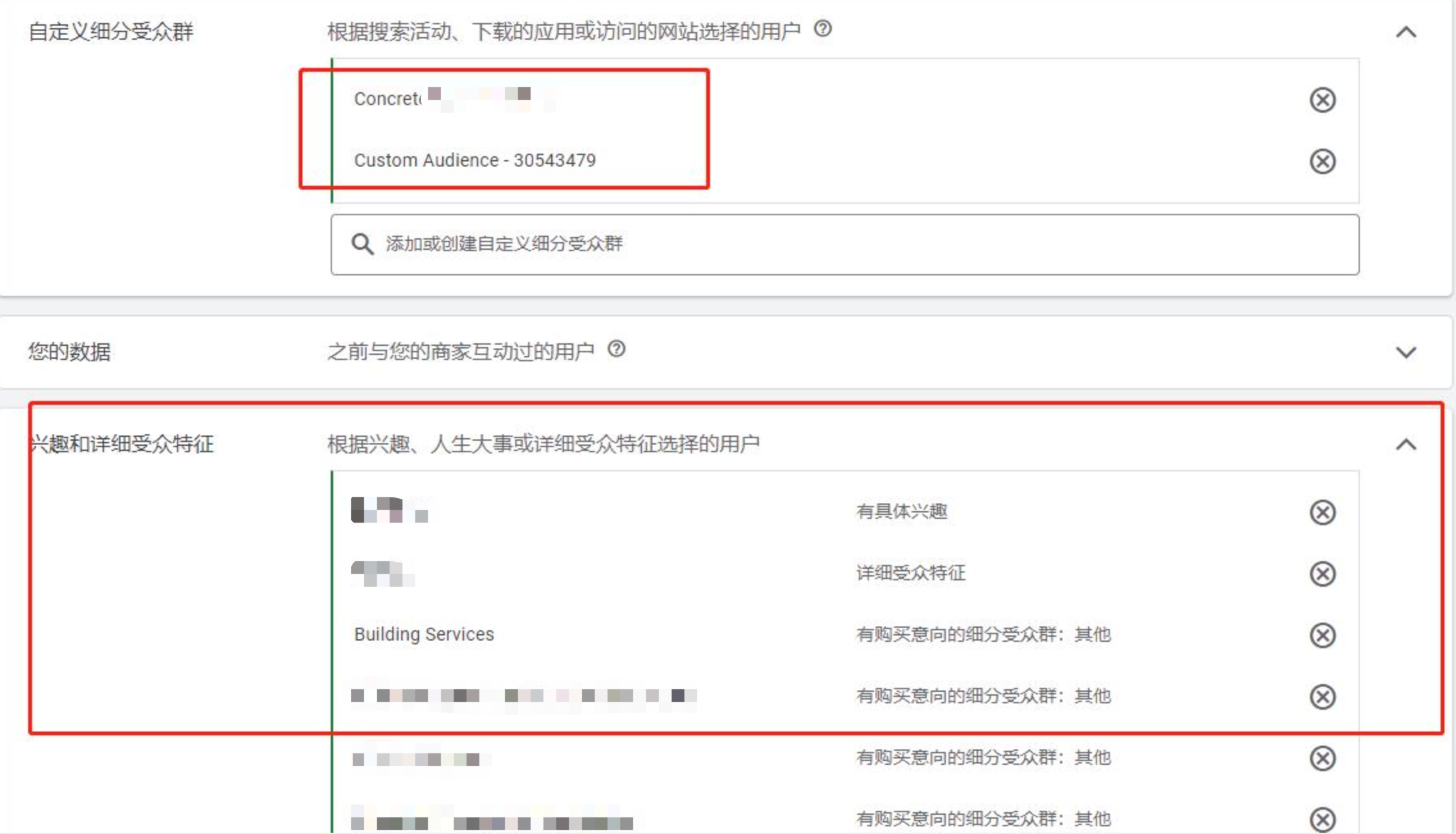Select the Building Services audience name
This screenshot has width=1456, height=834.
pyautogui.click(x=424, y=635)
